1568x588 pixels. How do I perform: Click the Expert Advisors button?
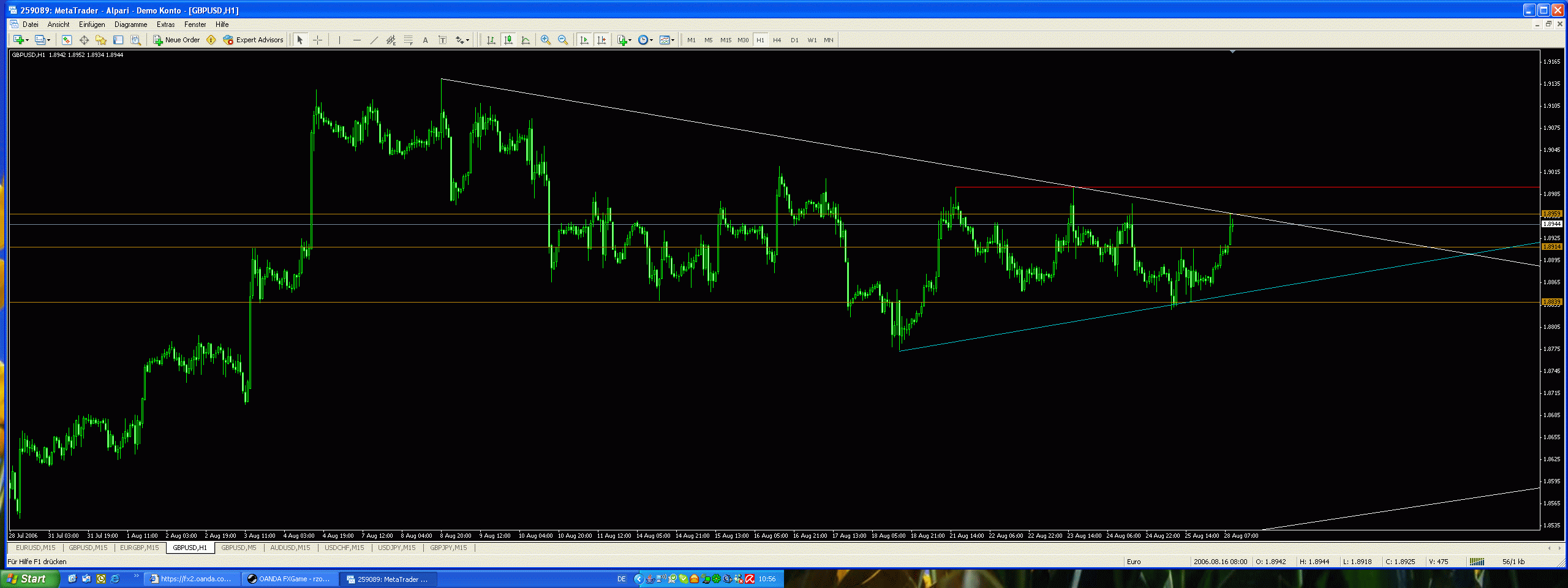tap(254, 40)
